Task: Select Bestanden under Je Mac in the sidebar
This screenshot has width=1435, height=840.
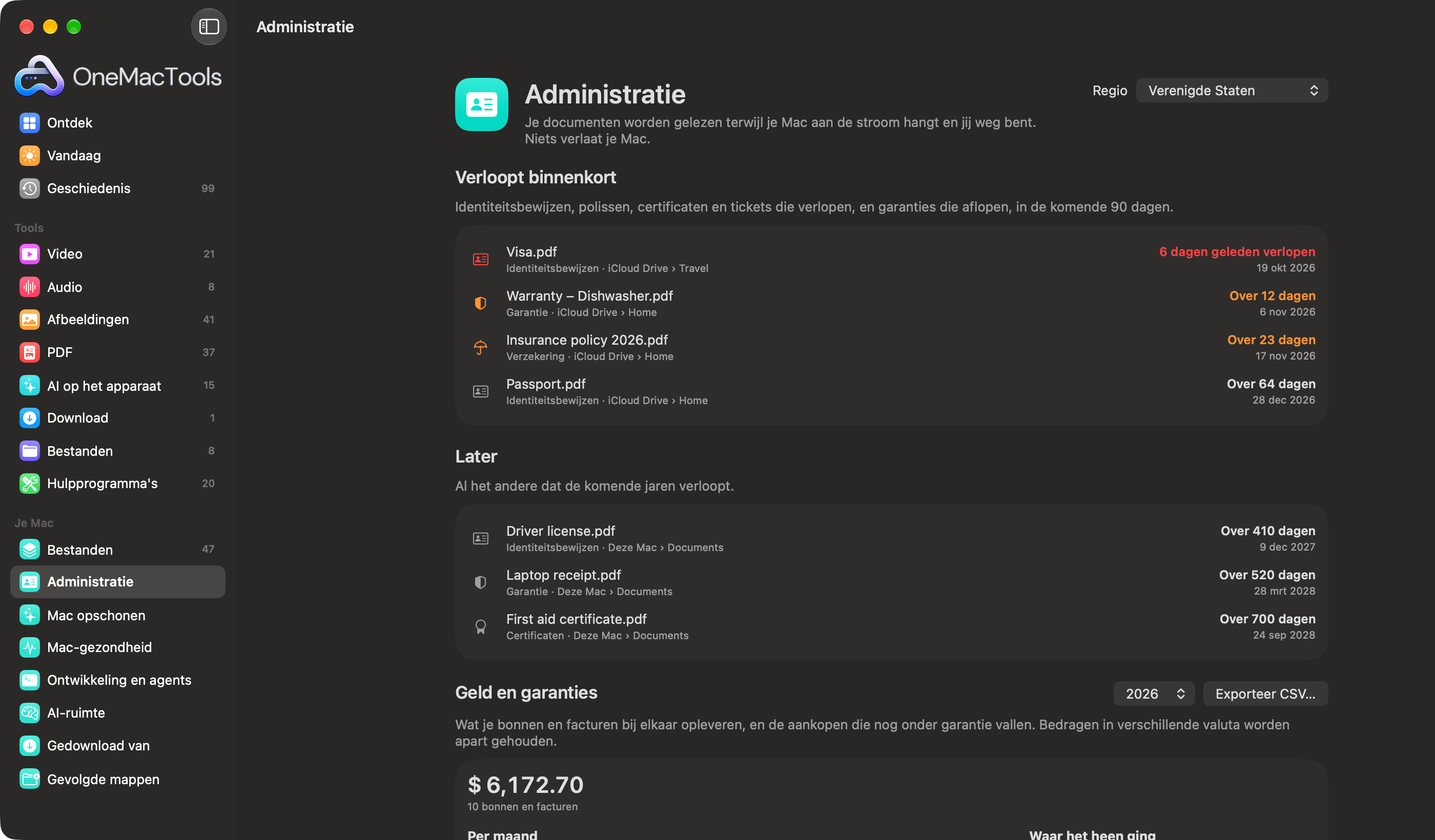Action: (x=118, y=549)
